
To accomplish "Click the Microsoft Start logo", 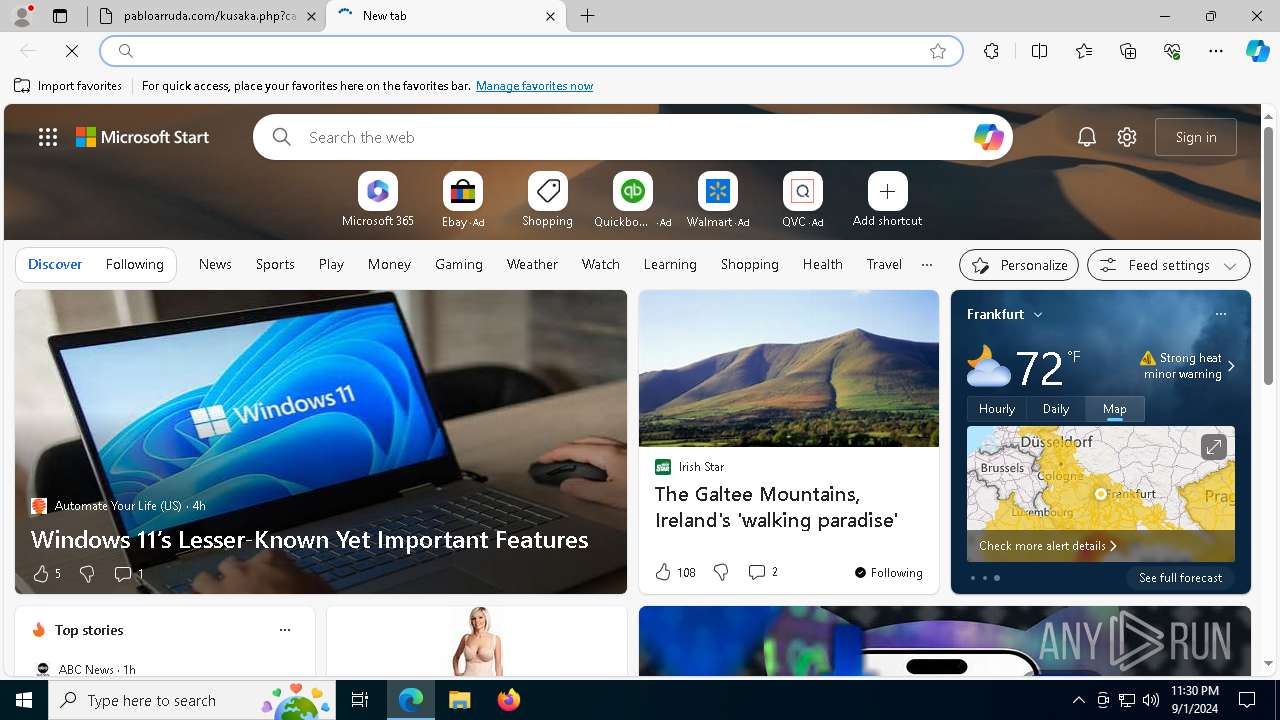I will [143, 137].
